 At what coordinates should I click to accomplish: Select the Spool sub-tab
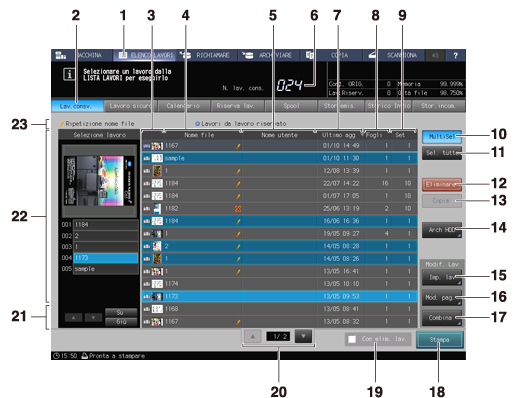[x=291, y=106]
